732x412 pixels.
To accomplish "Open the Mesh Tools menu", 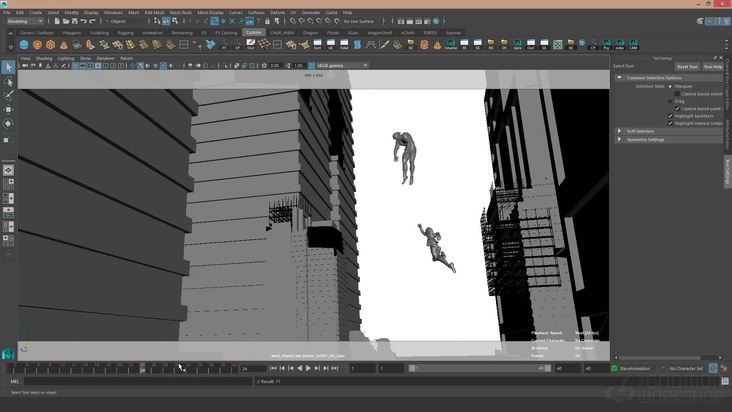I will [180, 13].
